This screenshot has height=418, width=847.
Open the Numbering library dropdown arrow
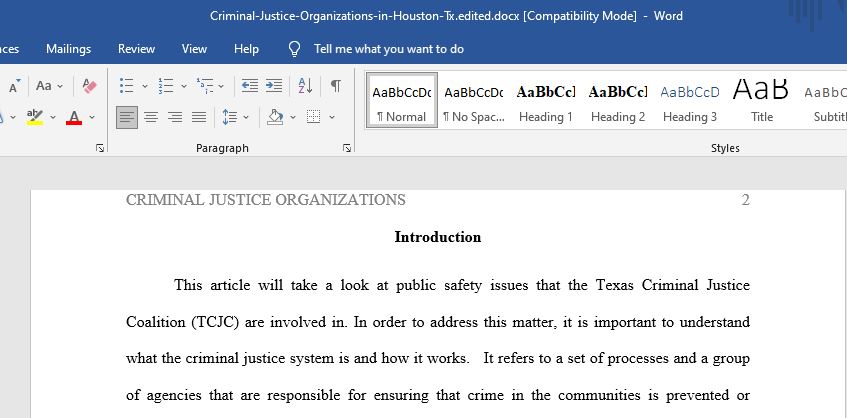point(184,86)
